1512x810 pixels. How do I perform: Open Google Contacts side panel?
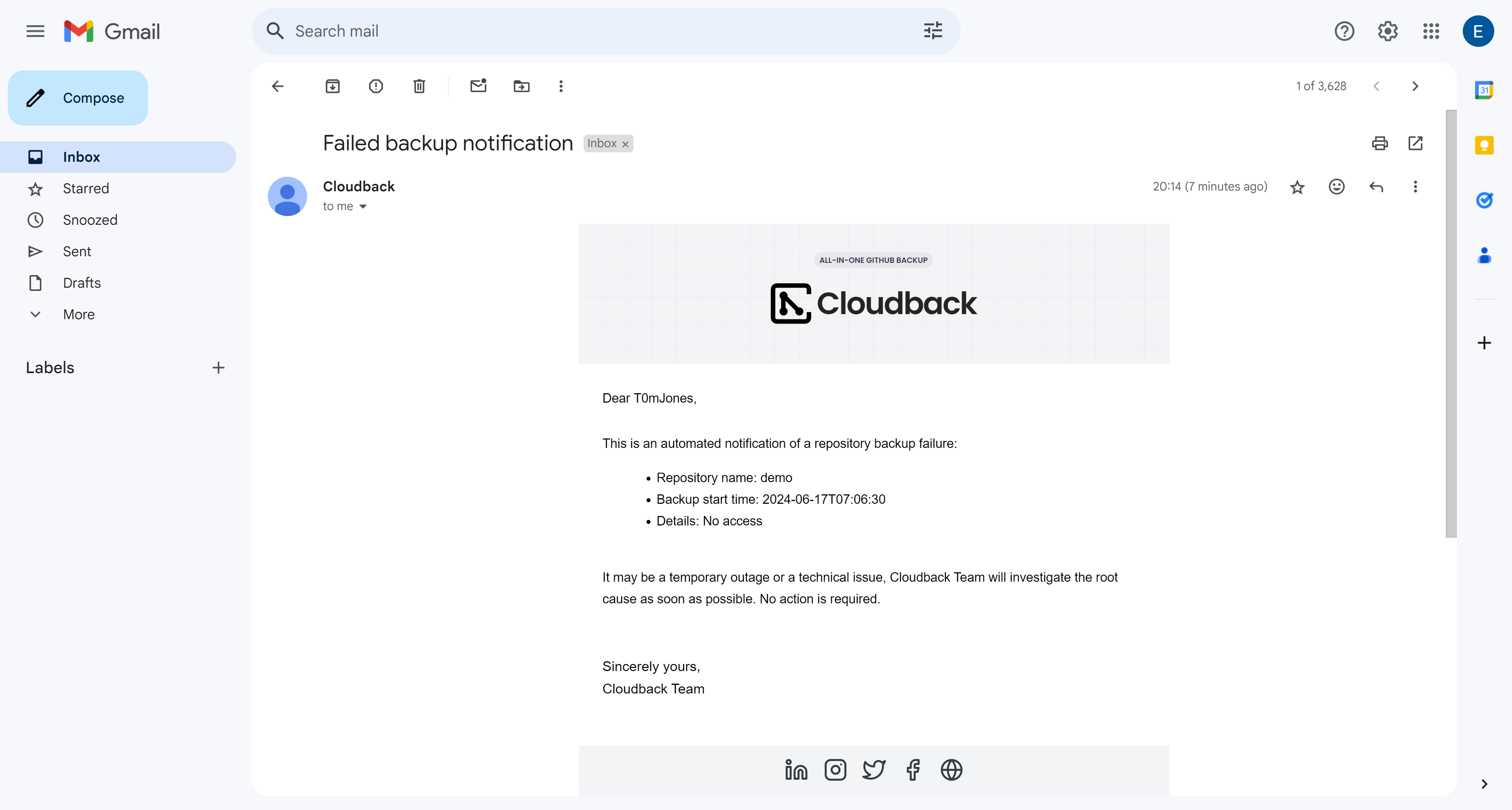click(x=1484, y=255)
